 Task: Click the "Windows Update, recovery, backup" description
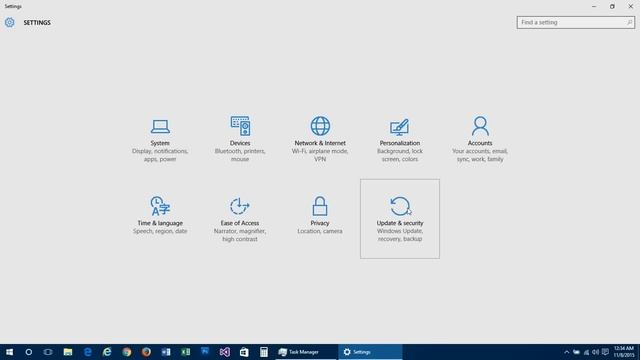400,235
